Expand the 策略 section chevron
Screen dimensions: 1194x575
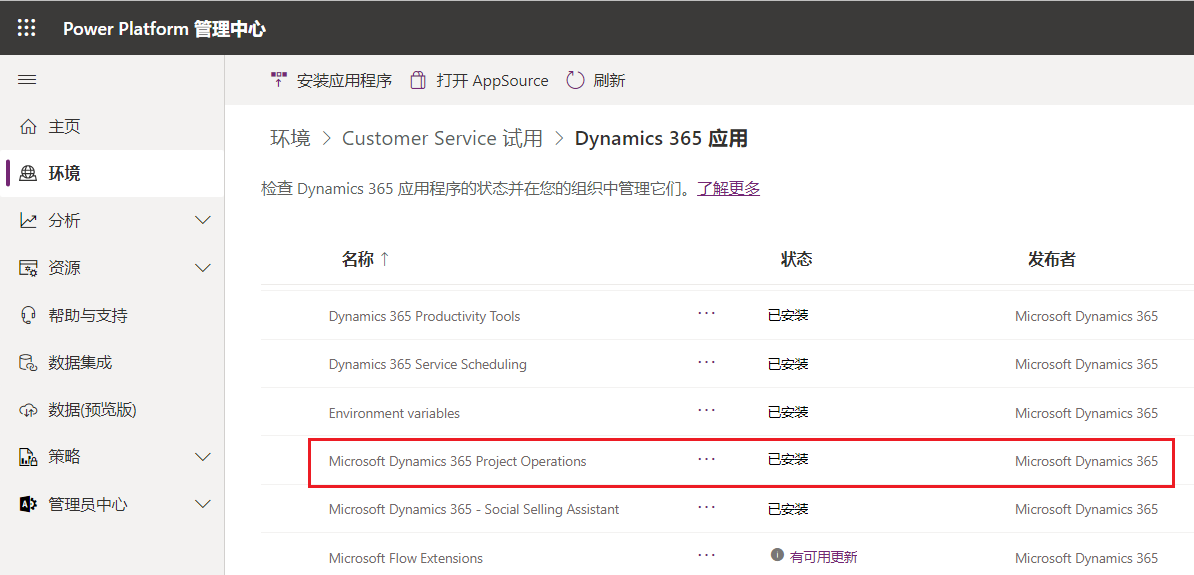click(x=203, y=457)
